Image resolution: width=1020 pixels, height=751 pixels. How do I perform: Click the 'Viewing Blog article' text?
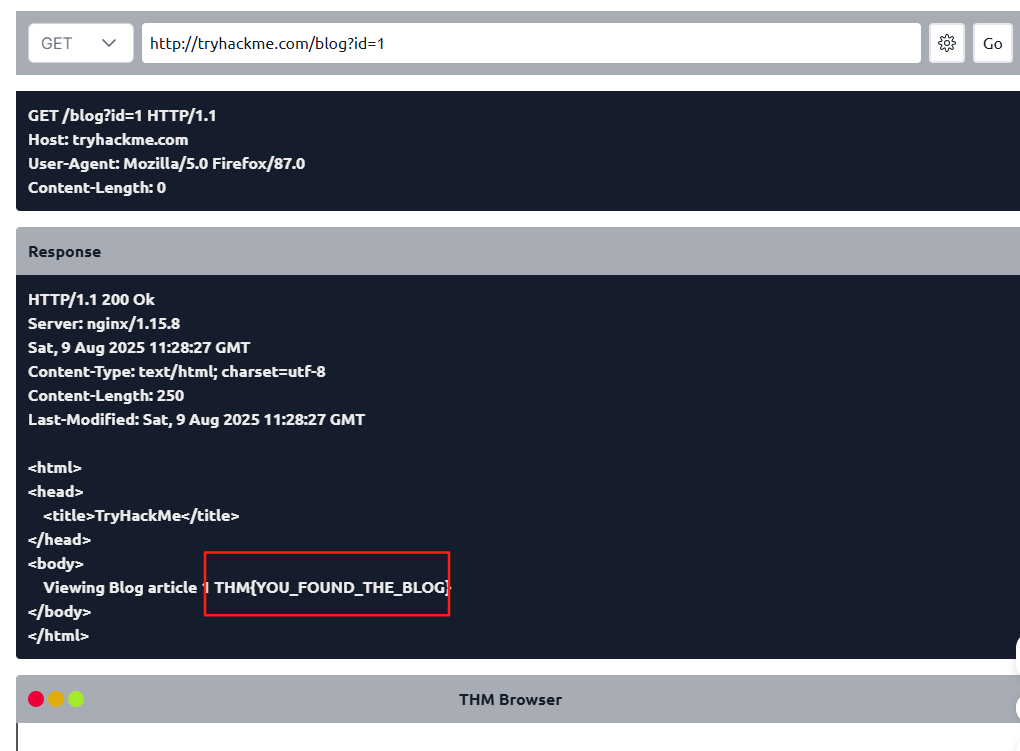120,588
